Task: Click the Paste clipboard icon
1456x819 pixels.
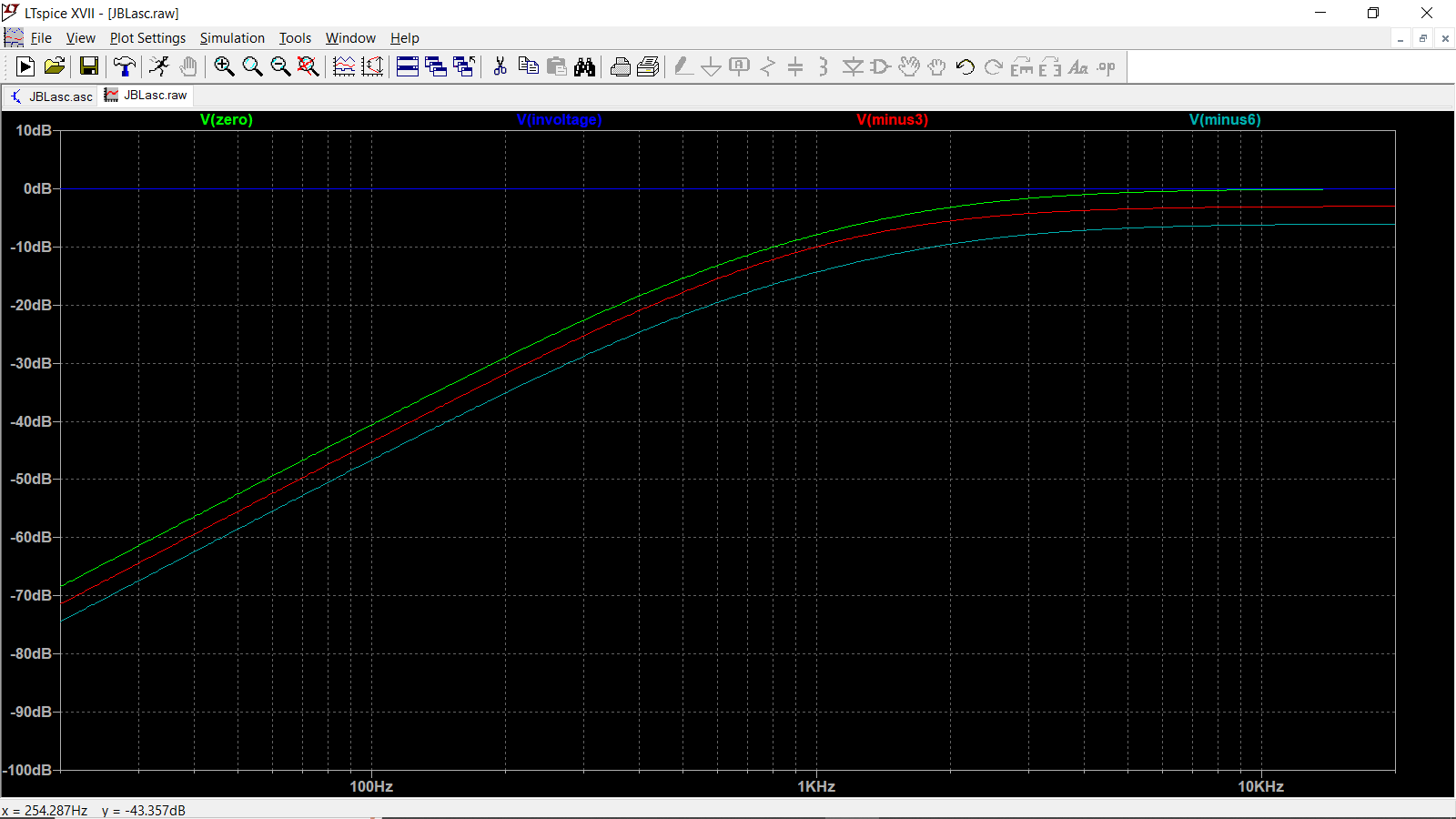Action: pos(556,66)
